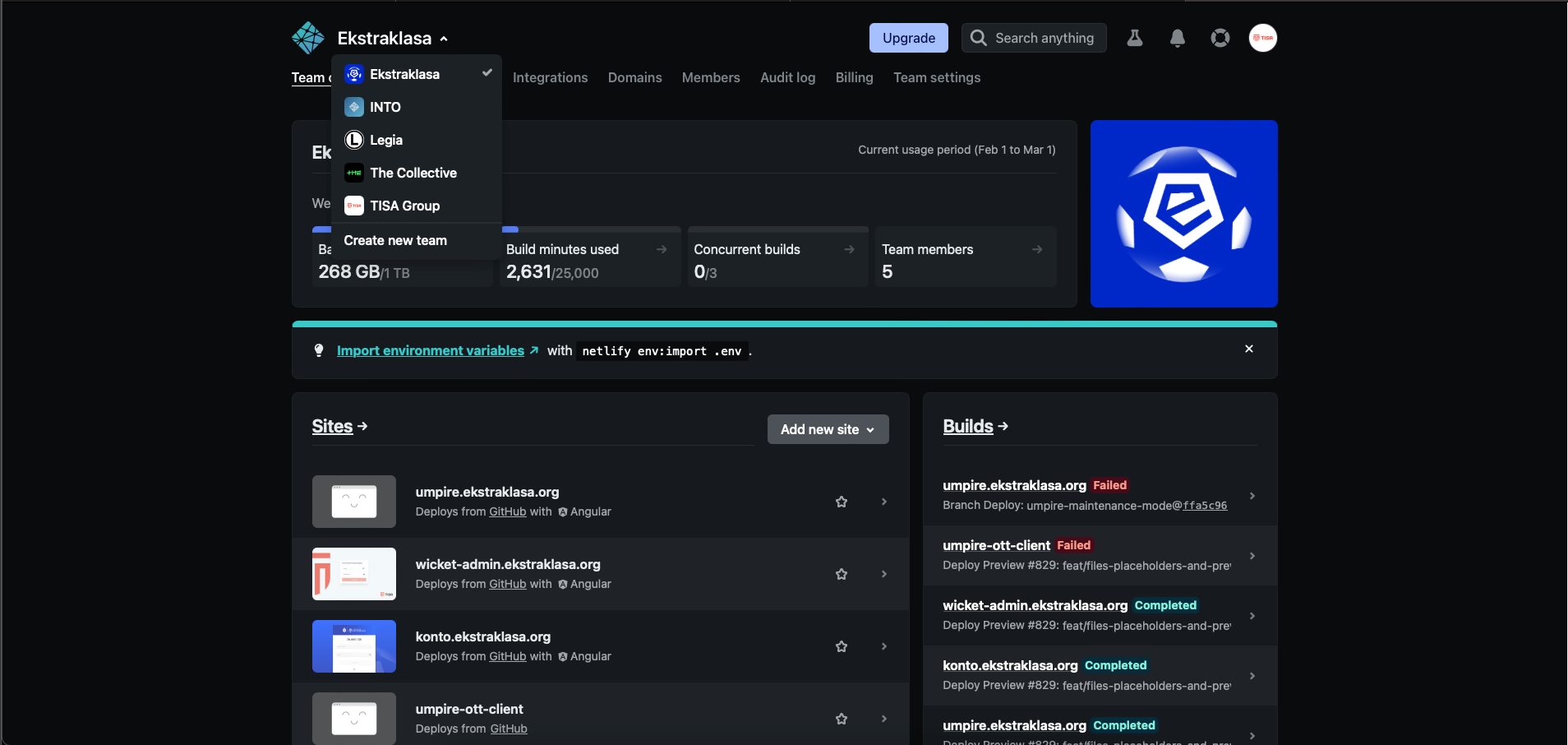Open Import environment variables link
Image resolution: width=1568 pixels, height=745 pixels.
(x=437, y=350)
